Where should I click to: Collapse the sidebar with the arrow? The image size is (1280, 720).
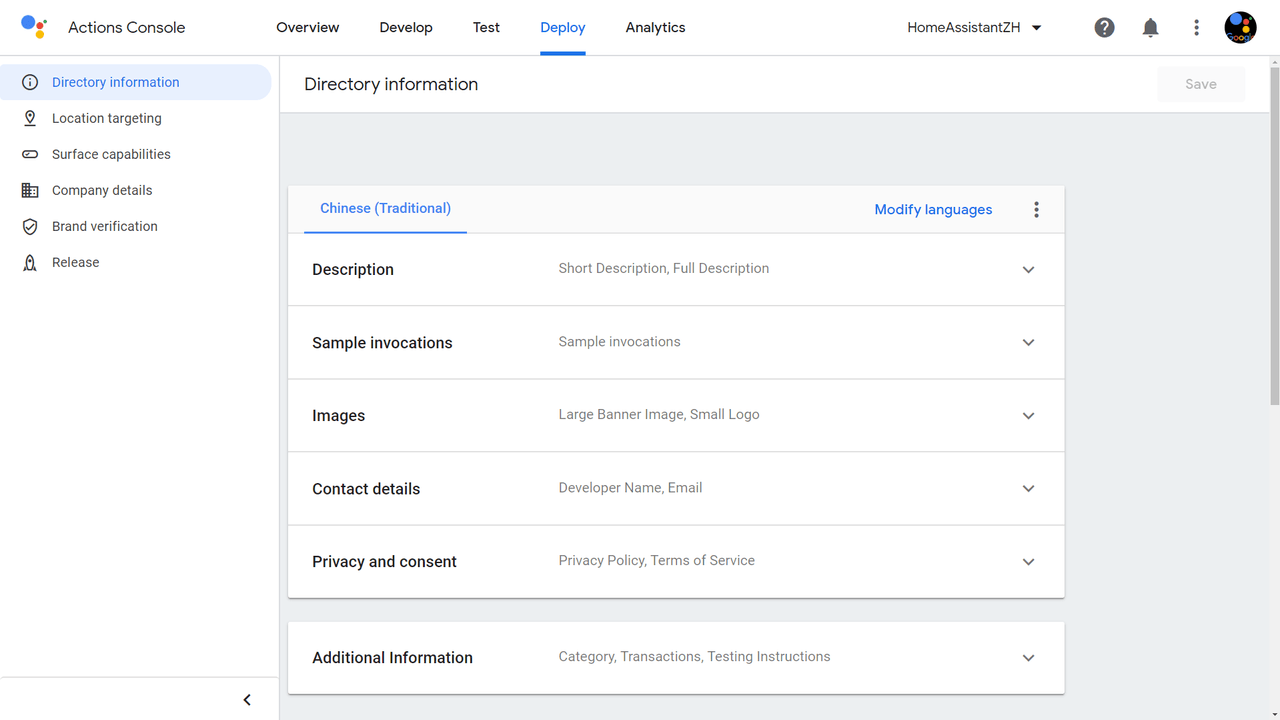click(247, 700)
